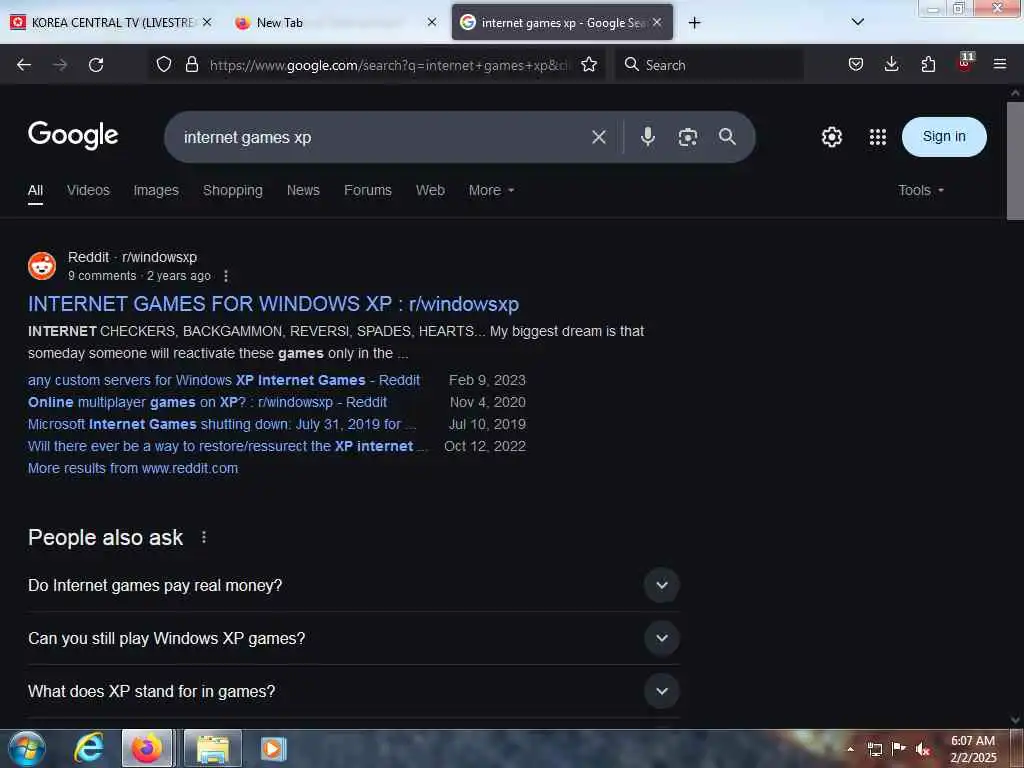Reload the page with the refresh icon
Viewport: 1024px width, 768px height.
click(96, 65)
